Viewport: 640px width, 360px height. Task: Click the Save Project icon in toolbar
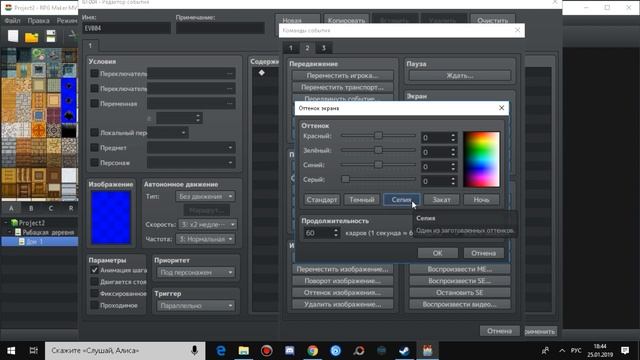(x=51, y=36)
